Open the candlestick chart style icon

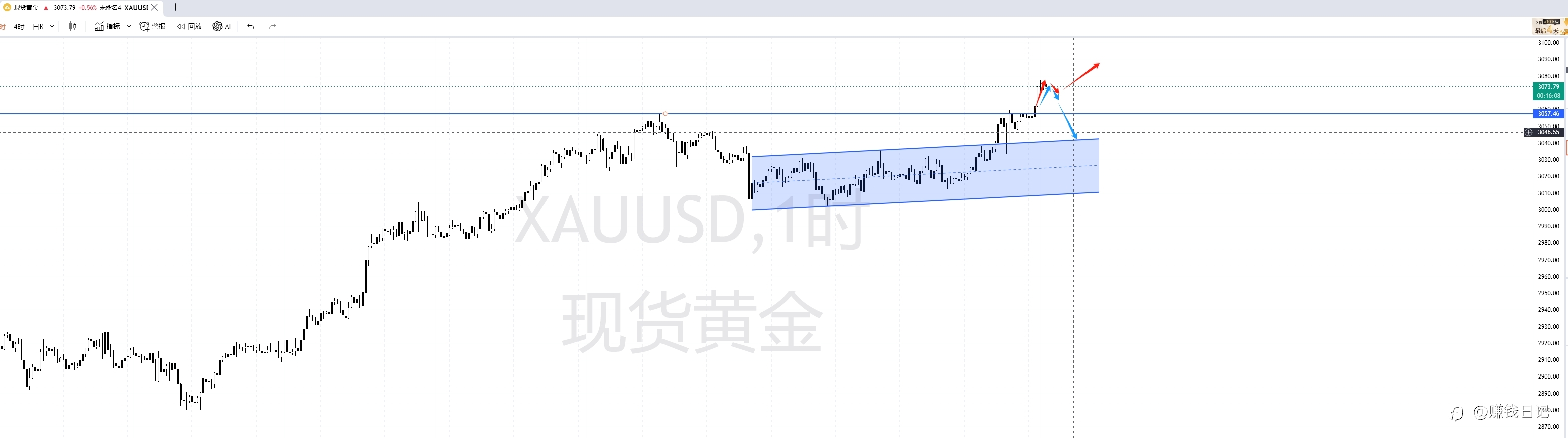[x=73, y=26]
